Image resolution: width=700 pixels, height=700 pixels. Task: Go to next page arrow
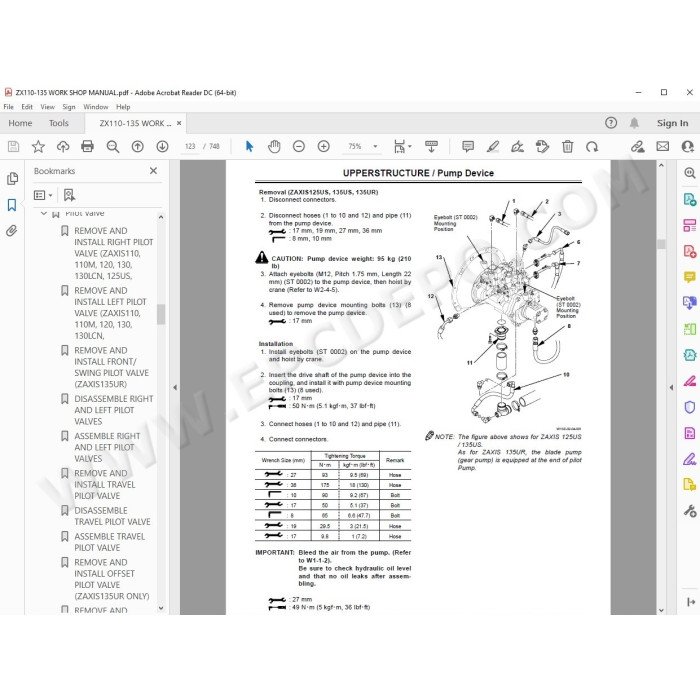click(x=162, y=146)
